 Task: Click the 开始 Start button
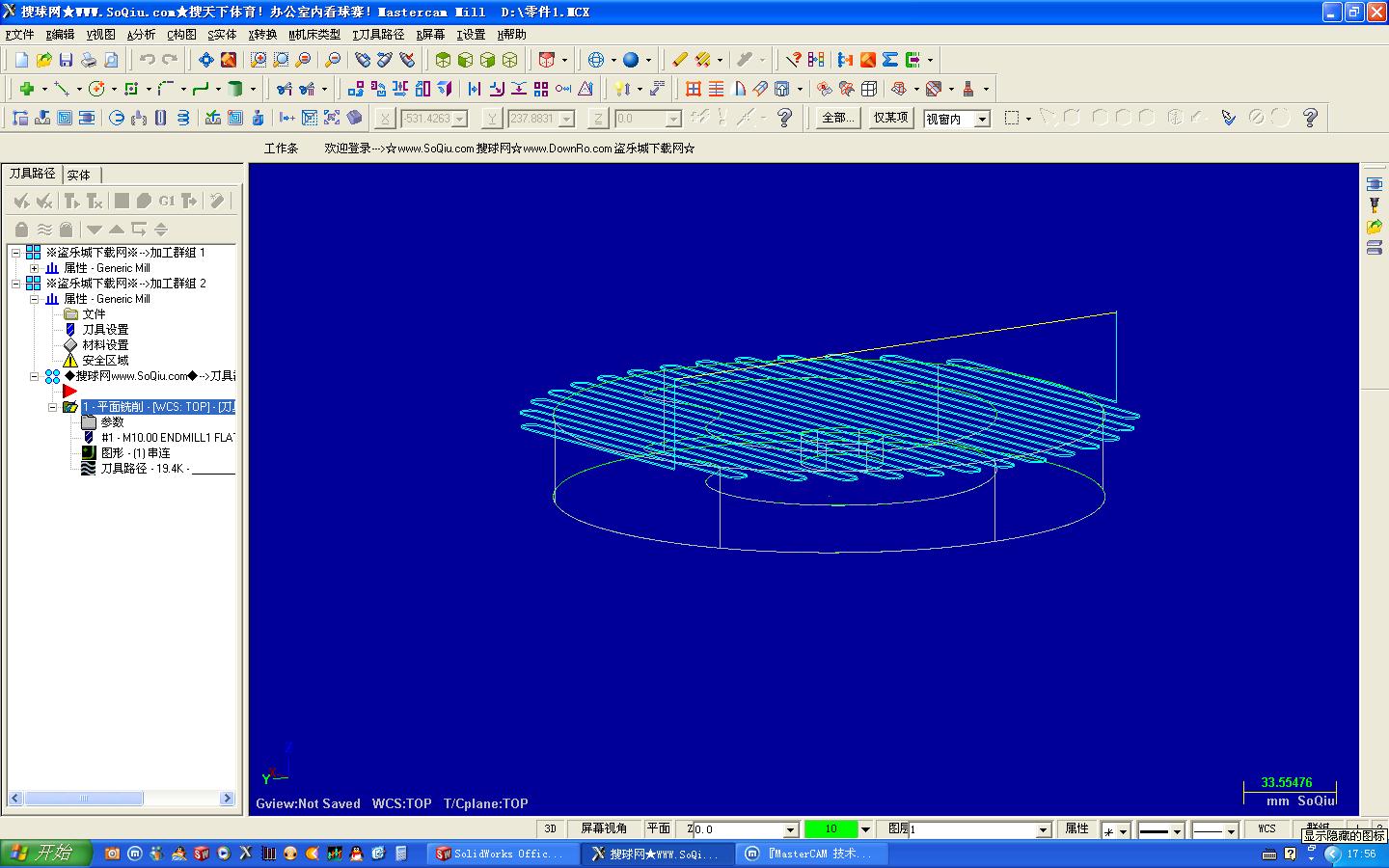[x=46, y=854]
